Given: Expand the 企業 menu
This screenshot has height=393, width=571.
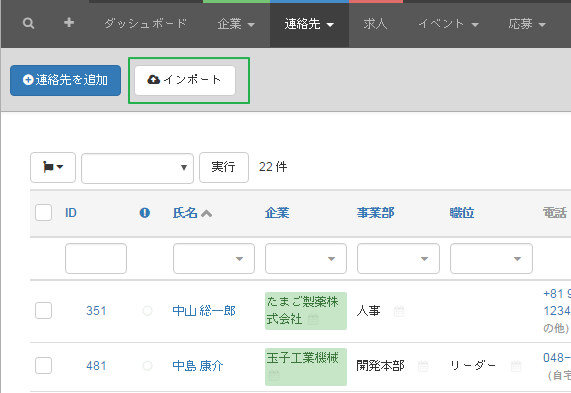Looking at the screenshot, I should tap(236, 24).
